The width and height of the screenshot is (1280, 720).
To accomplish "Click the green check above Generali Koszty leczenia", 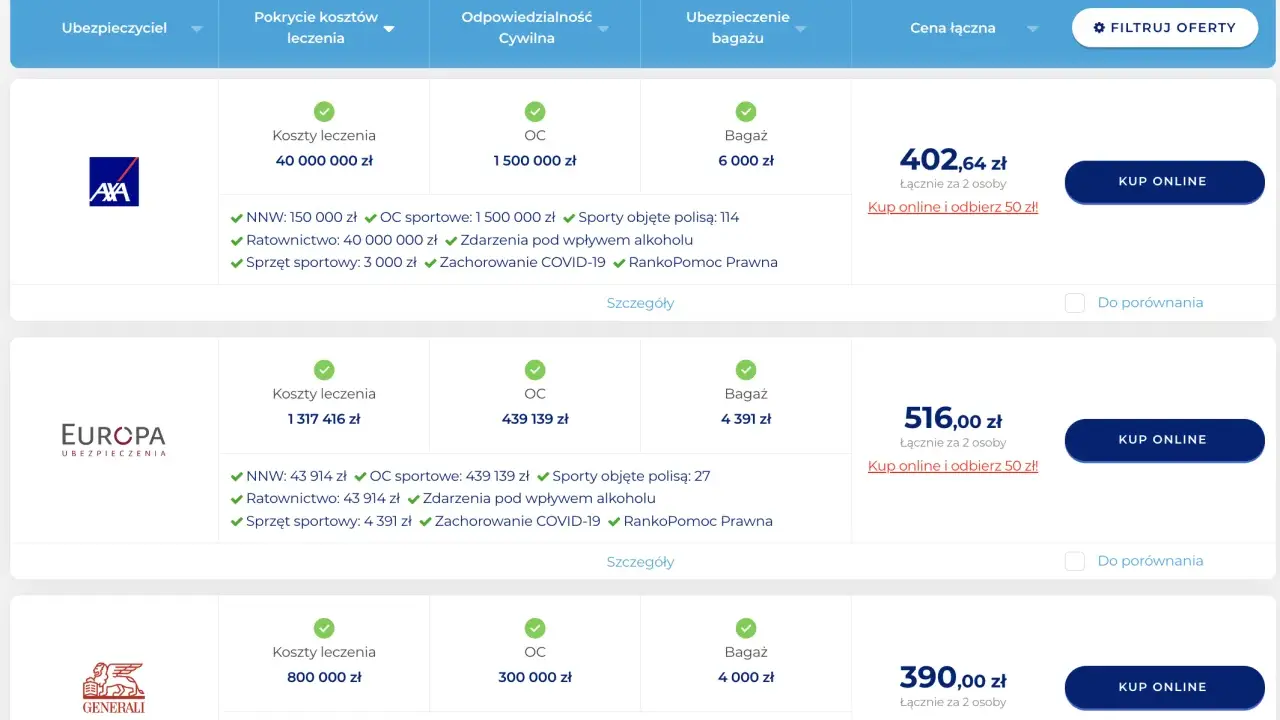I will pos(324,628).
